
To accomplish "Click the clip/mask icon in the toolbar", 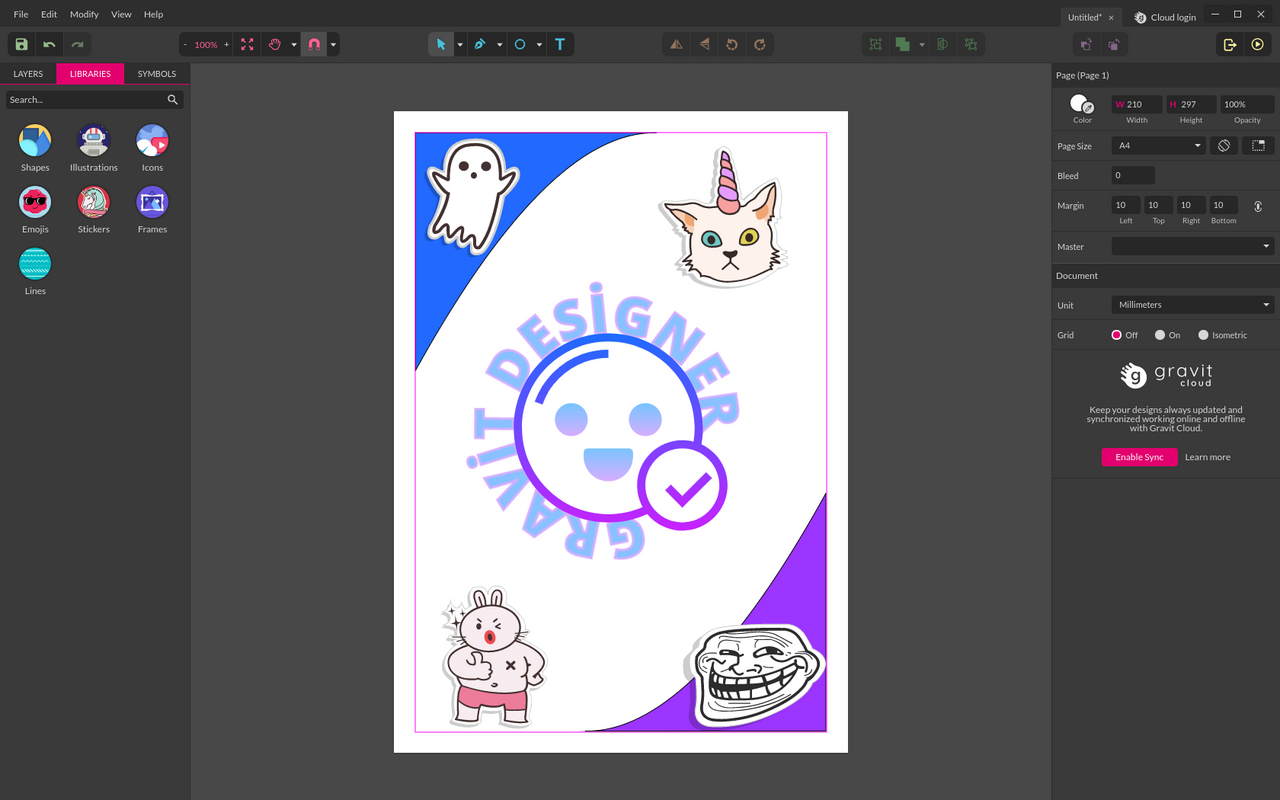I will [943, 45].
